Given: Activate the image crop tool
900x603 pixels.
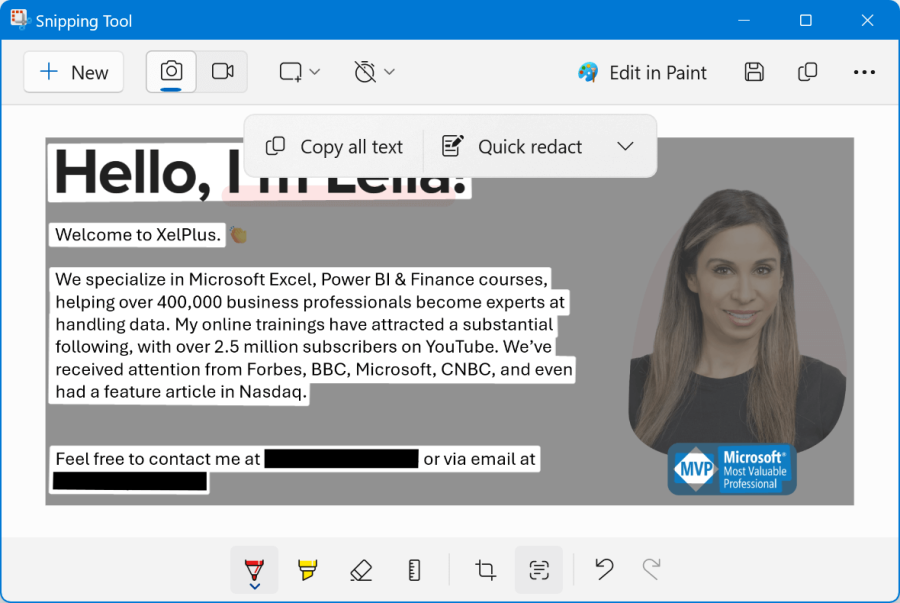Looking at the screenshot, I should 486,570.
